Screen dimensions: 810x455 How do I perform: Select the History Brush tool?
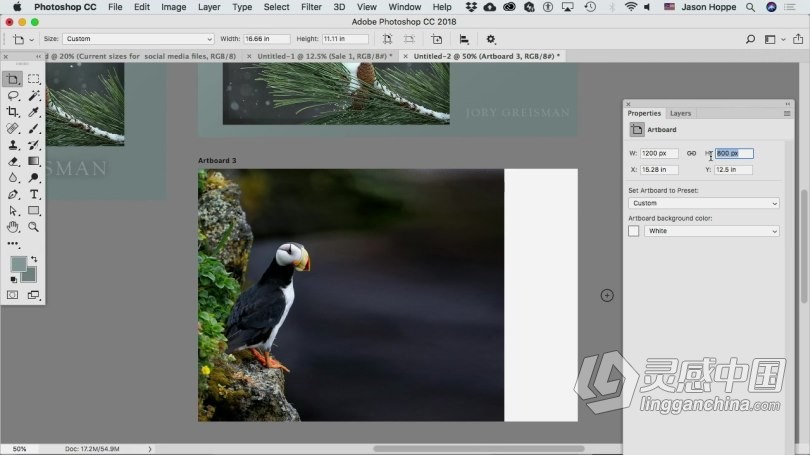(x=34, y=145)
